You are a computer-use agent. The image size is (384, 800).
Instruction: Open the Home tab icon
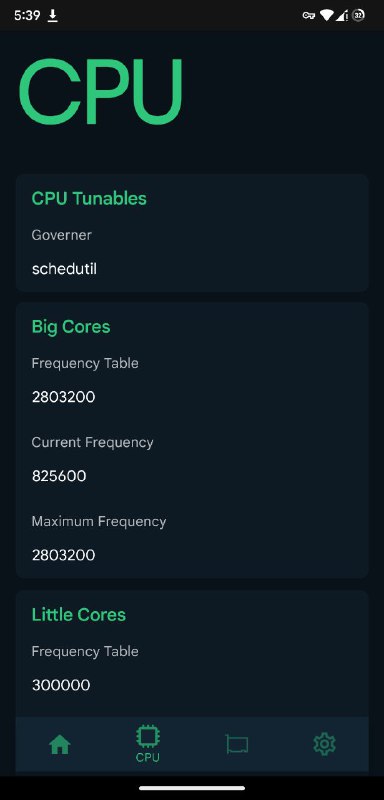pyautogui.click(x=60, y=746)
